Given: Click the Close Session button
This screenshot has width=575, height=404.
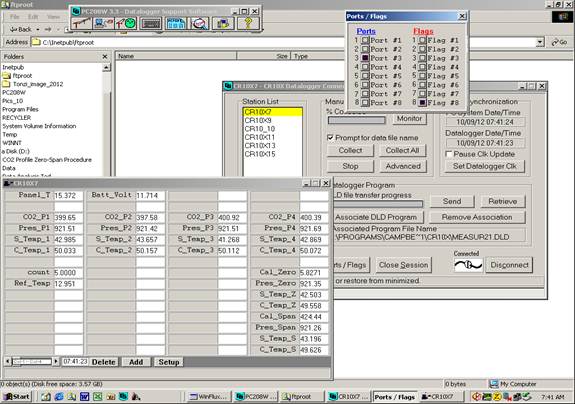Looking at the screenshot, I should tap(403, 265).
